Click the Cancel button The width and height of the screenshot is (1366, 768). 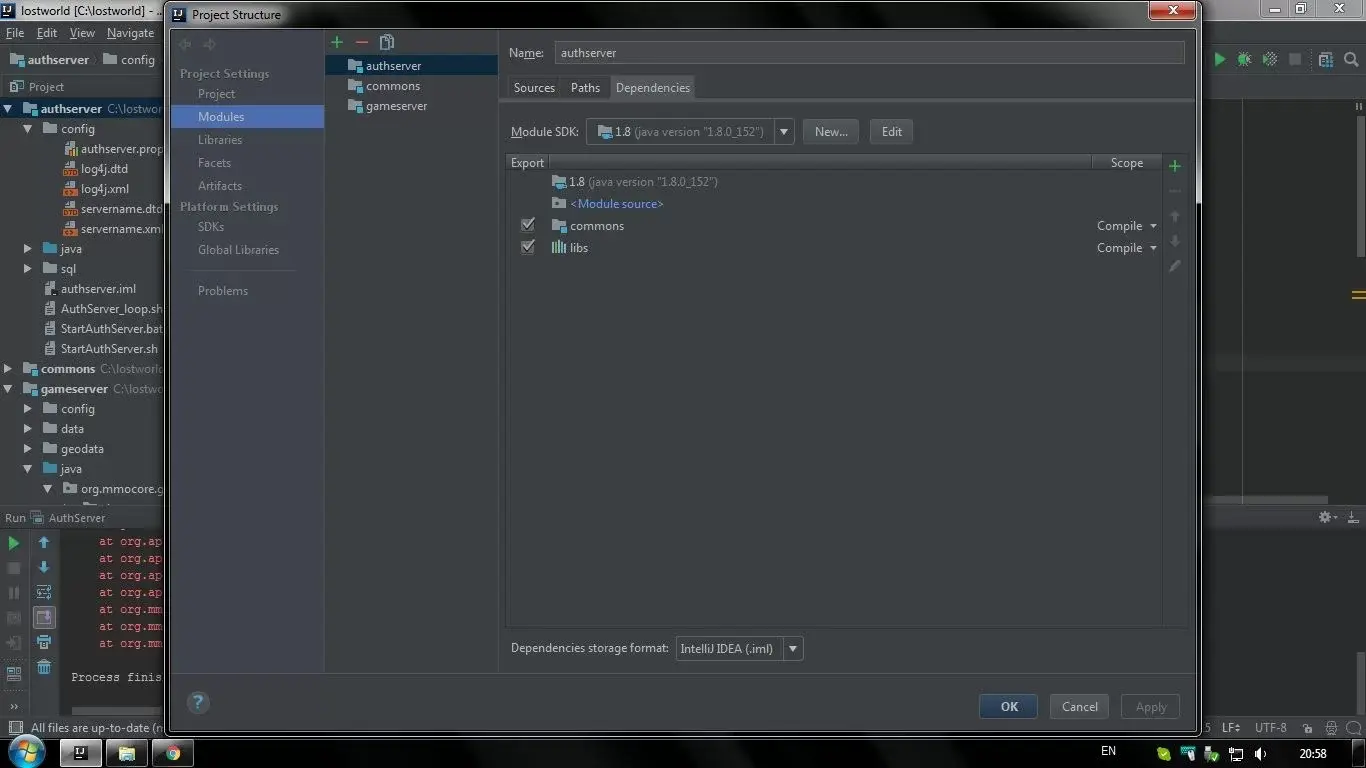click(x=1080, y=707)
